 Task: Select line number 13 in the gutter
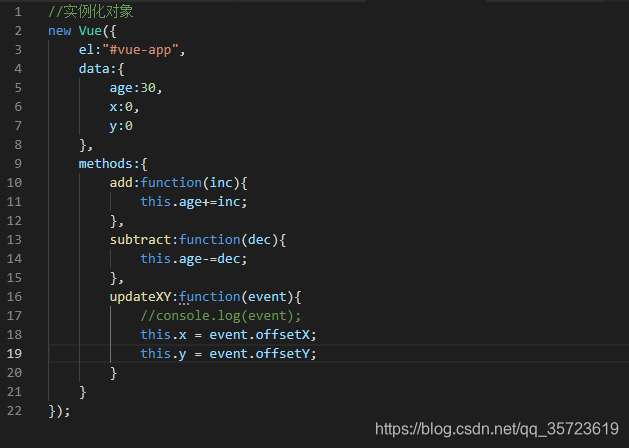[14, 239]
